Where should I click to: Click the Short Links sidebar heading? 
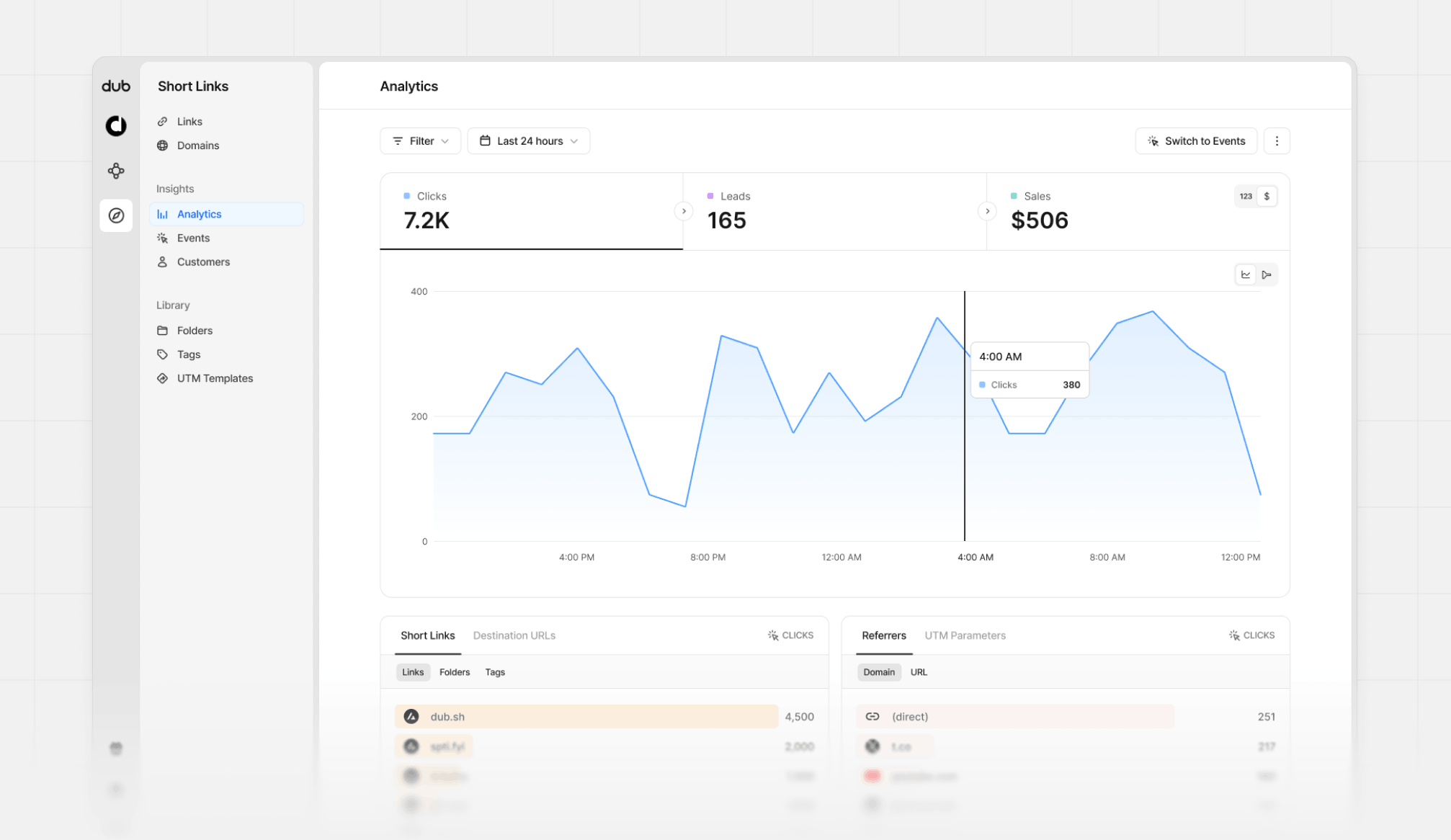(193, 86)
